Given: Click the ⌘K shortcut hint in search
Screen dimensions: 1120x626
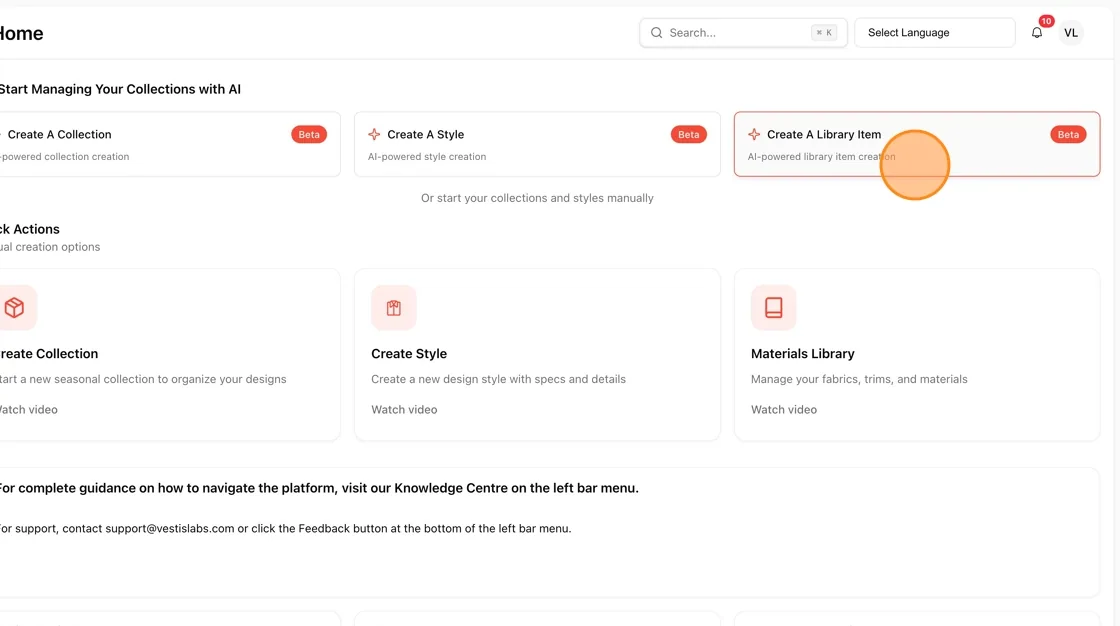Looking at the screenshot, I should pyautogui.click(x=824, y=33).
